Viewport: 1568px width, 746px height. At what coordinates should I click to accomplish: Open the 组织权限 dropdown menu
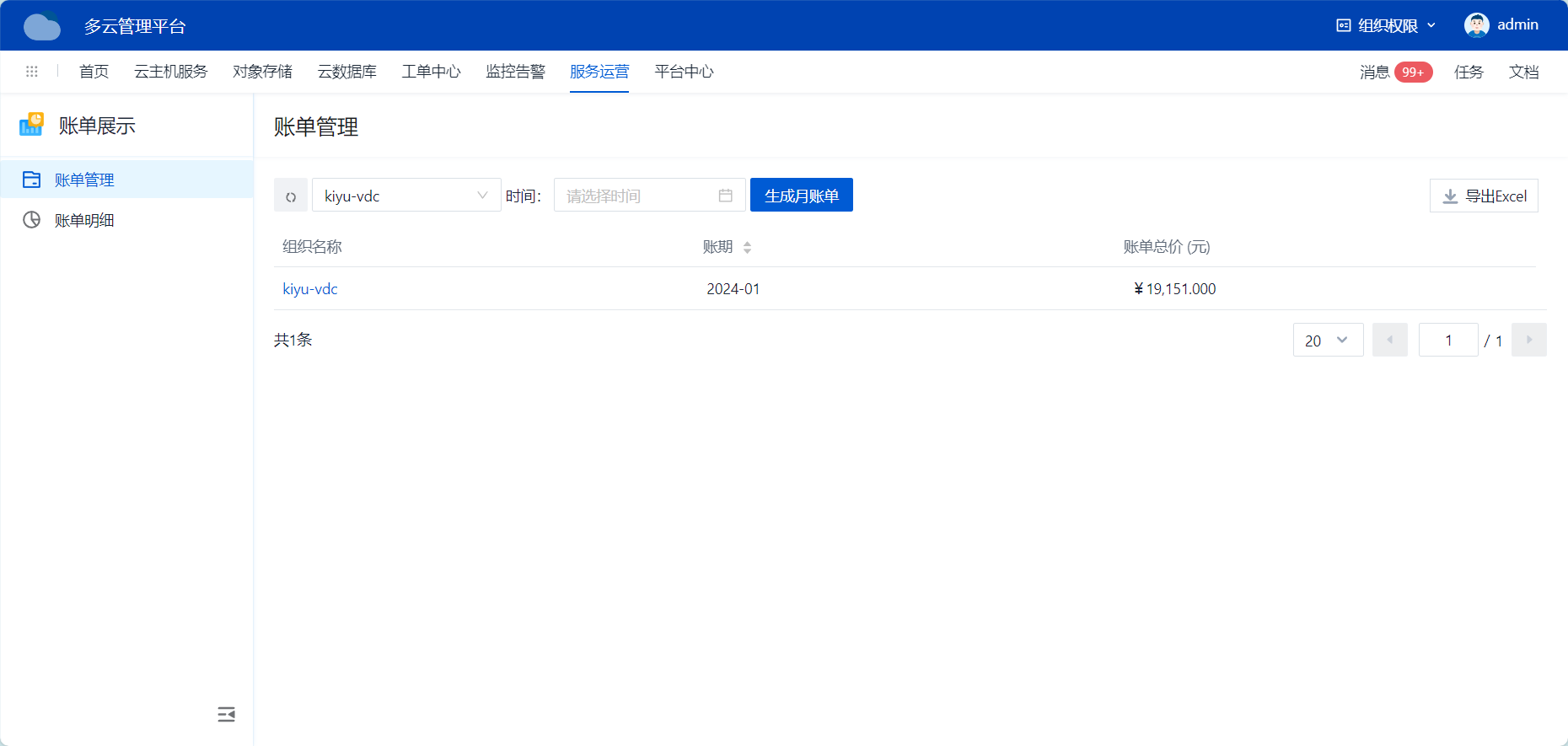click(1387, 25)
